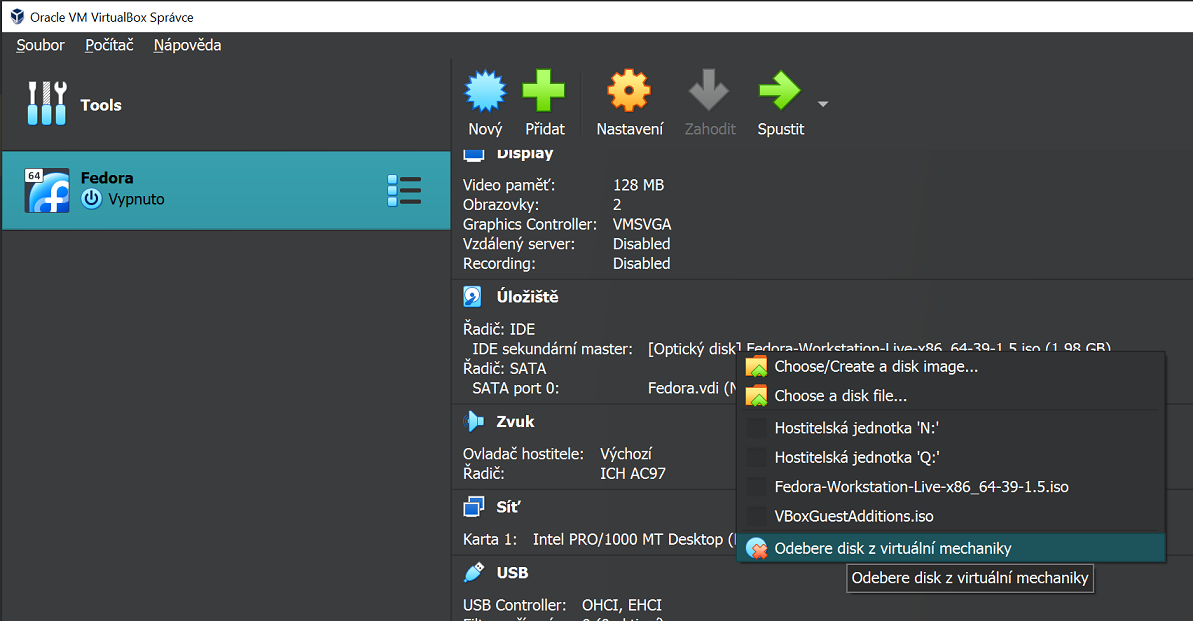Click the Úložiště disk icon

coord(472,297)
